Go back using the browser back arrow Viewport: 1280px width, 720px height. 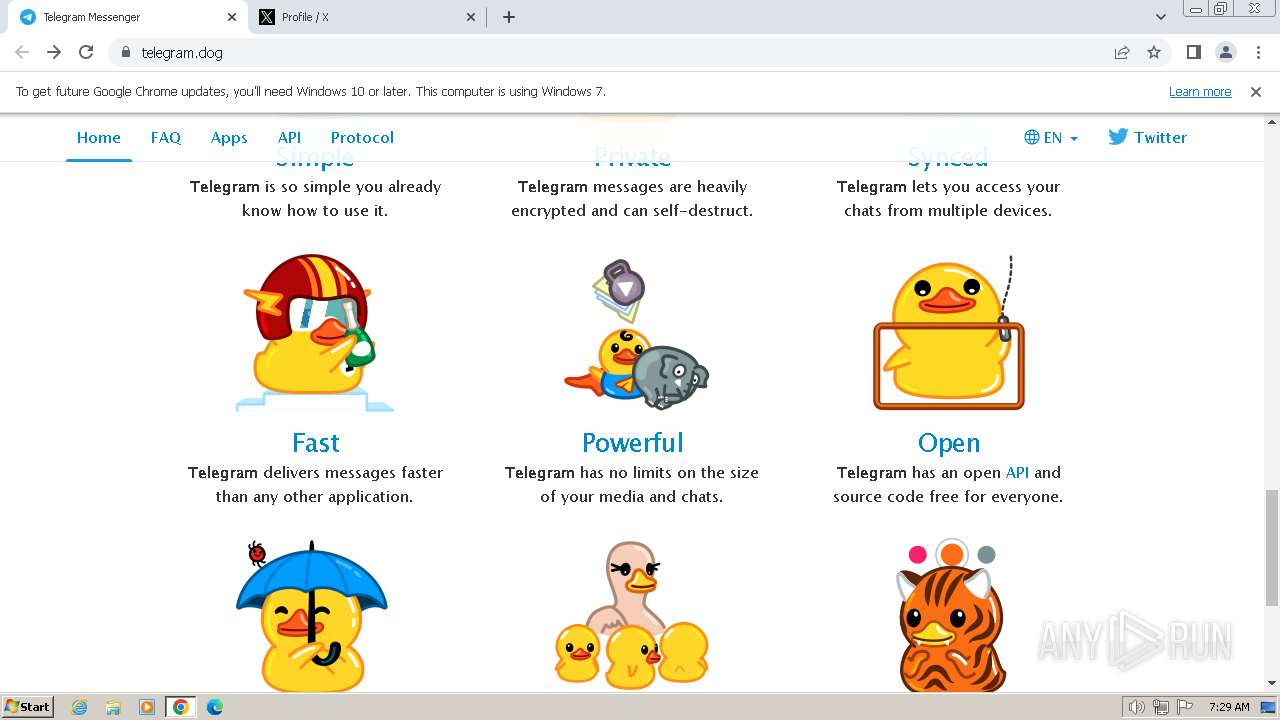coord(22,52)
